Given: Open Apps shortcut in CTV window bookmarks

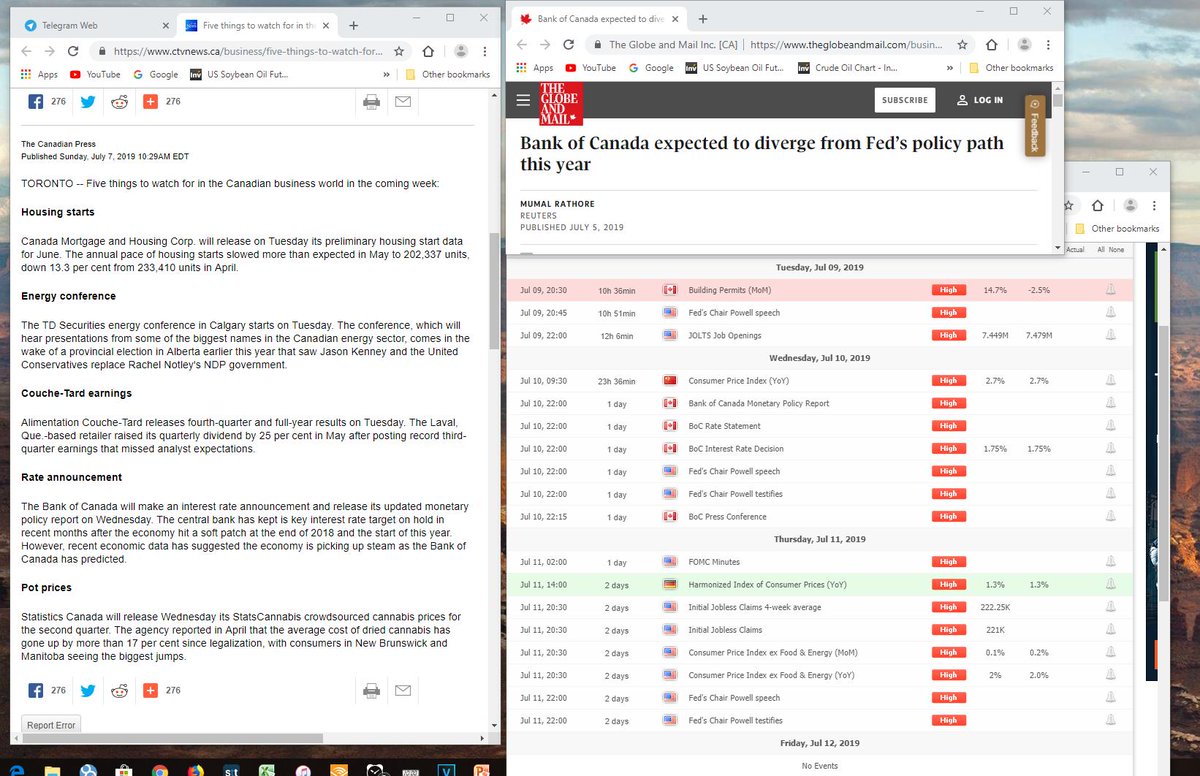Looking at the screenshot, I should click(39, 75).
